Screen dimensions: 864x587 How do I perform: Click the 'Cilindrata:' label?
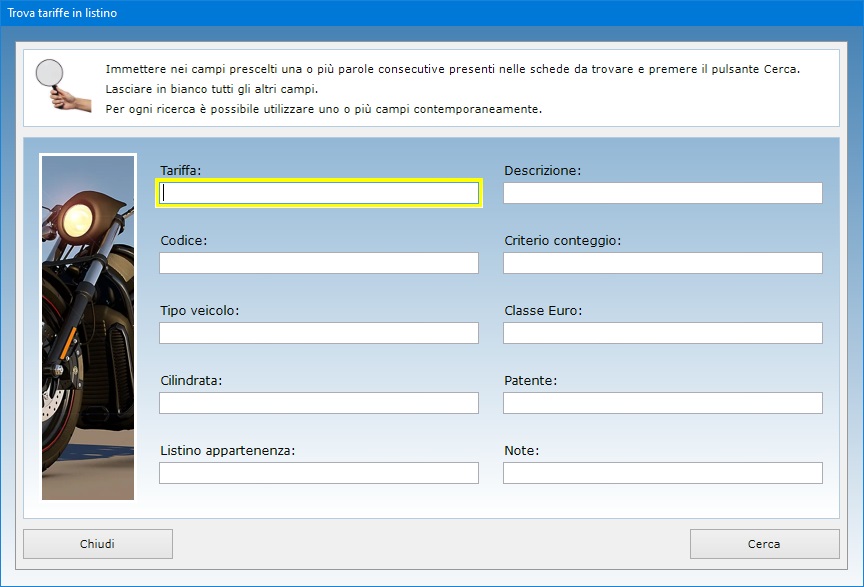[191, 380]
